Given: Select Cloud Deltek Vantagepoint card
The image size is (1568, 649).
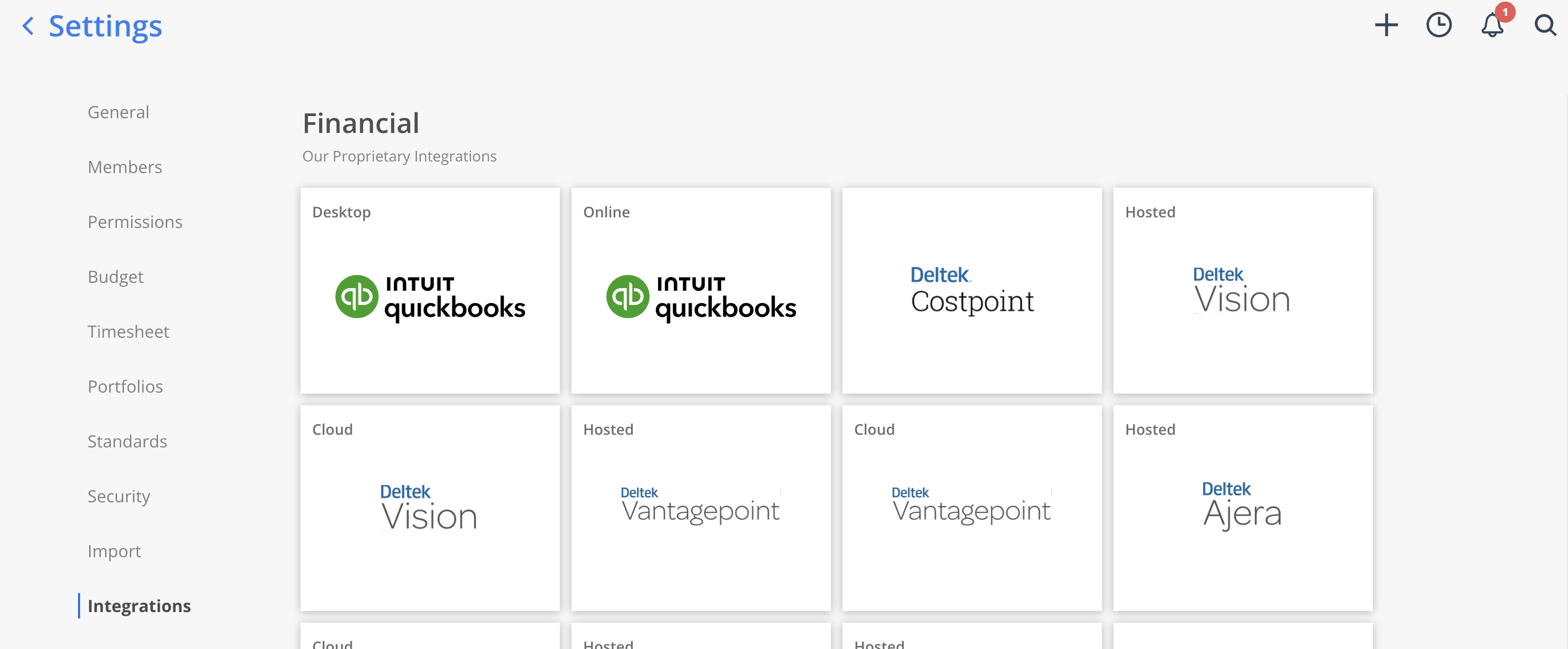Looking at the screenshot, I should point(972,508).
